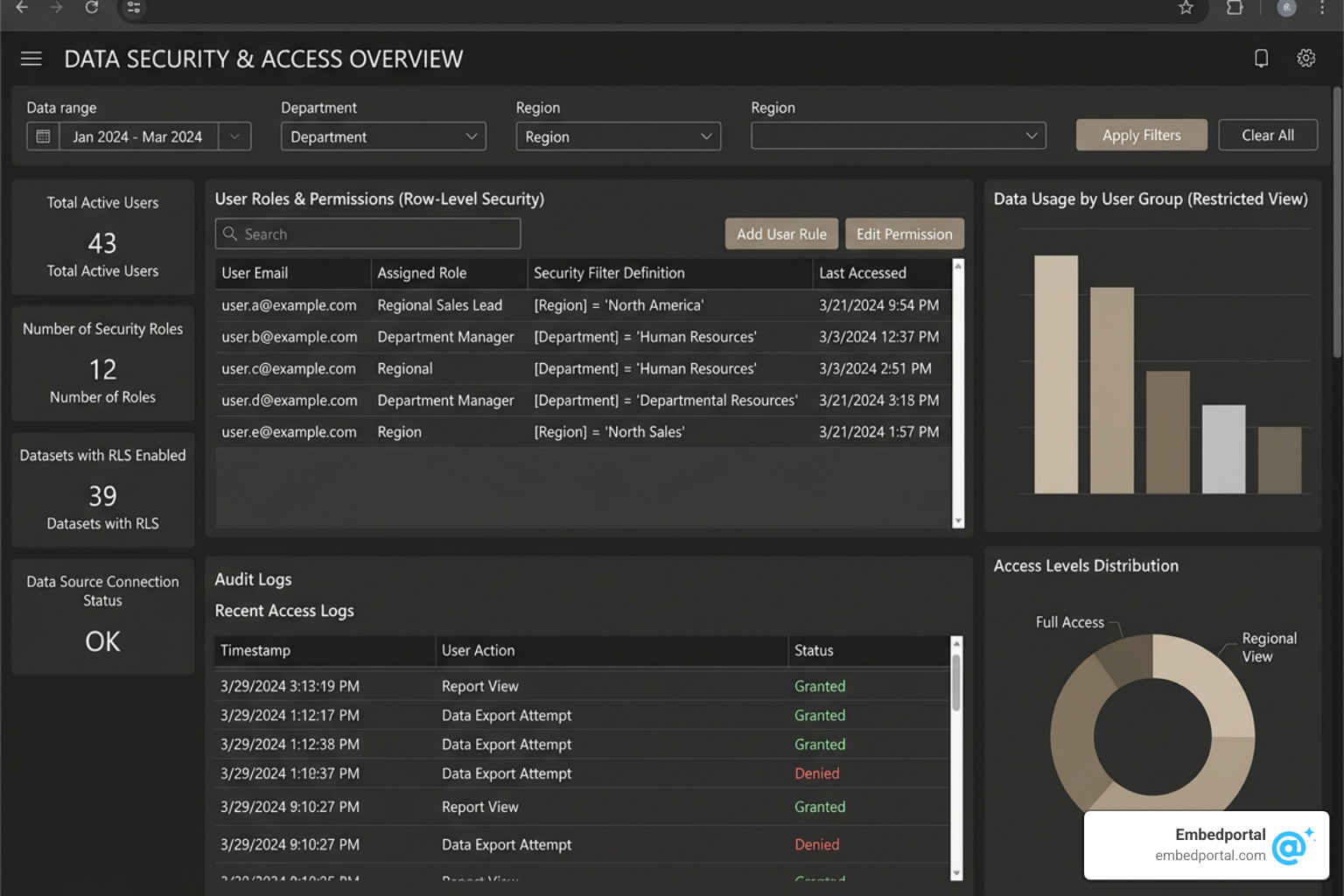Viewport: 1344px width, 896px height.
Task: Select user.d@example.com in the roles table
Action: point(290,400)
